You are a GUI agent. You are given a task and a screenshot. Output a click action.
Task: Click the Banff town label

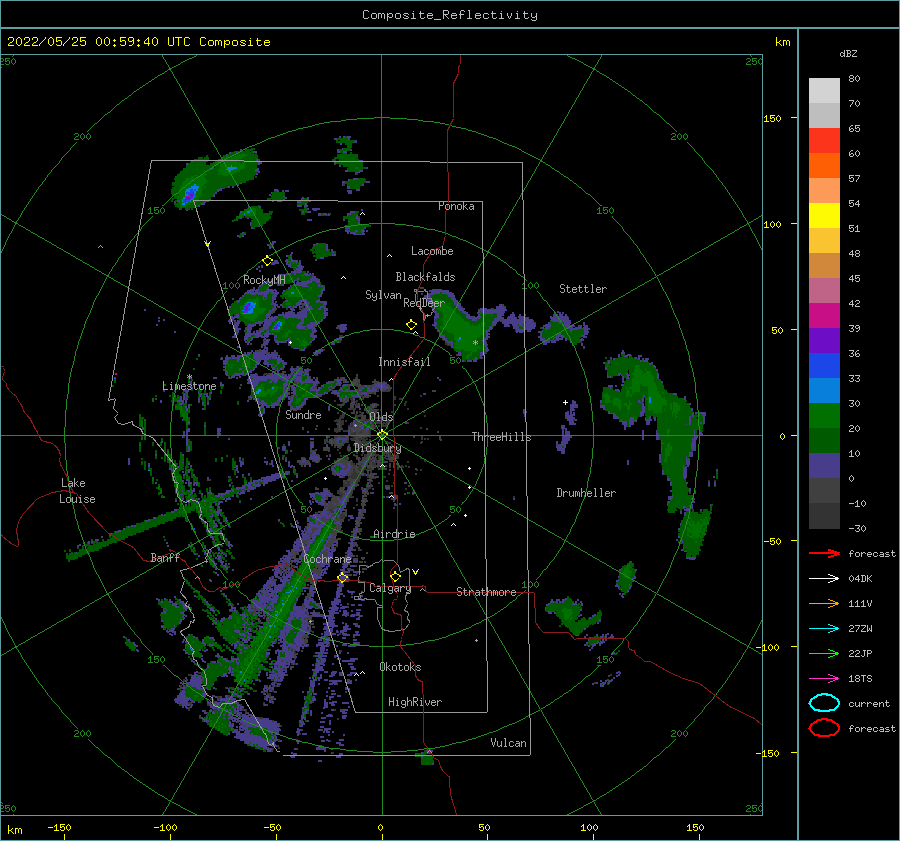click(165, 557)
